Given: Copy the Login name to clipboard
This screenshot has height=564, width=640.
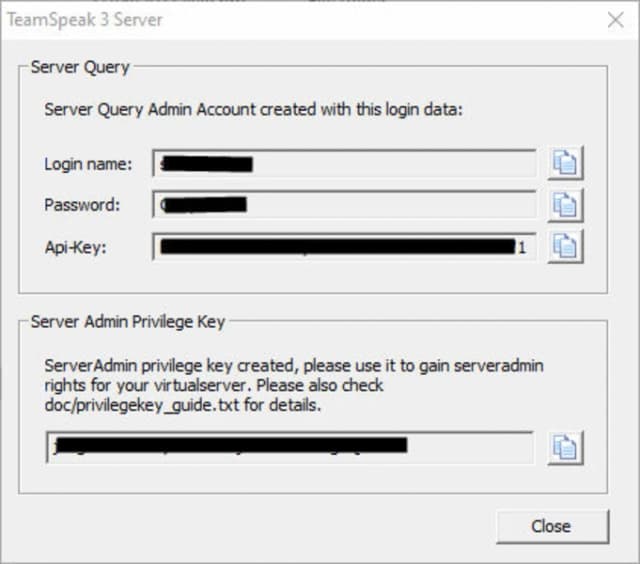Looking at the screenshot, I should point(565,163).
